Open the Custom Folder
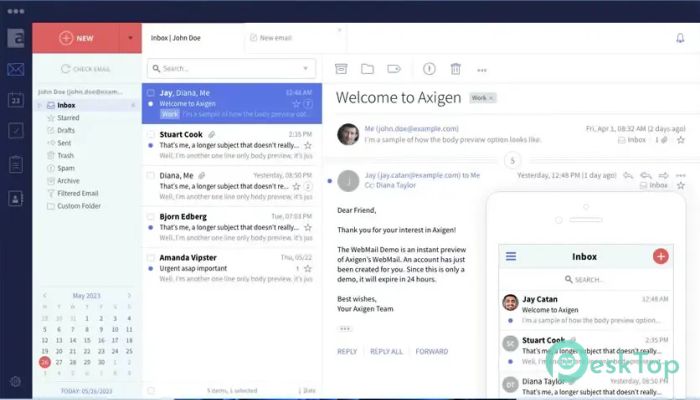Image resolution: width=700 pixels, height=400 pixels. (x=79, y=206)
